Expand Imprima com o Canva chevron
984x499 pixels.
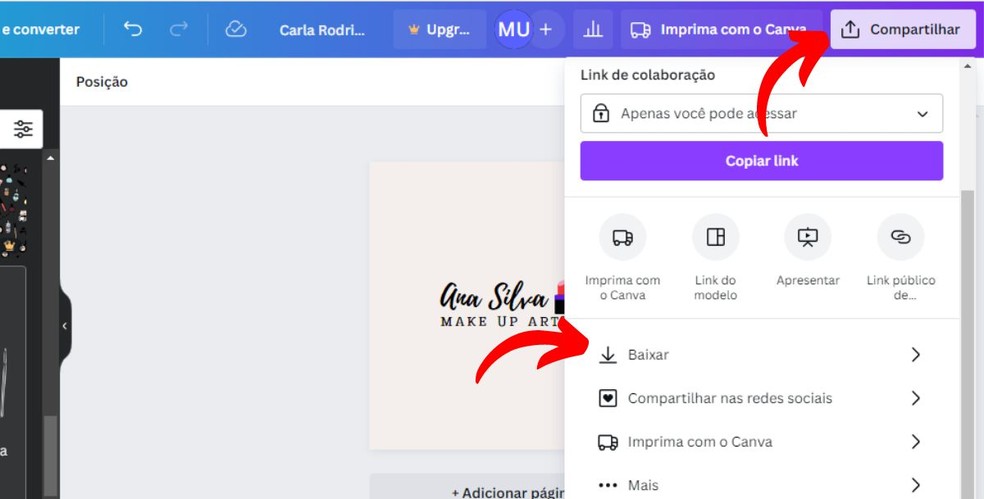916,442
